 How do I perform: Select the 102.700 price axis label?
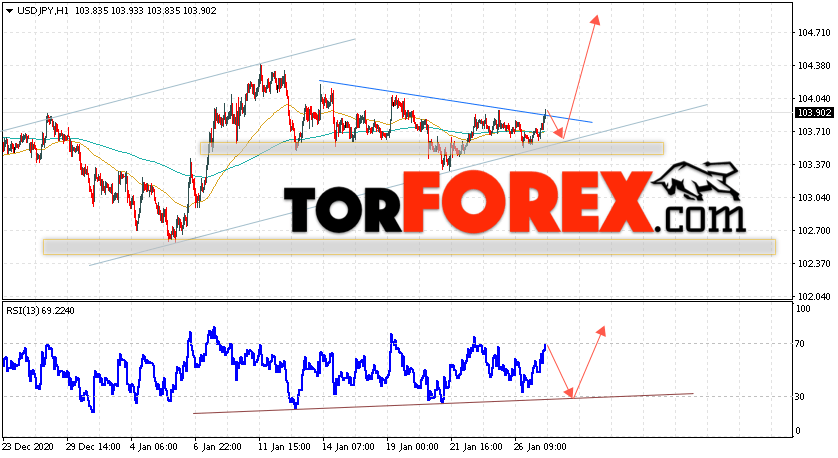pos(814,231)
